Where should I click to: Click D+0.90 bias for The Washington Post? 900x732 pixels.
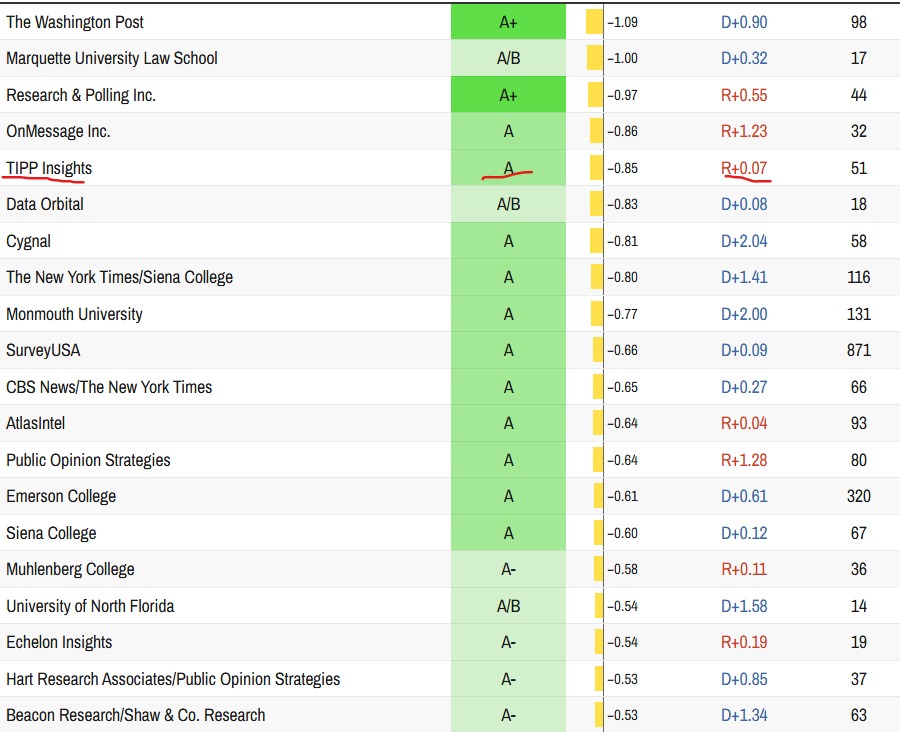pyautogui.click(x=744, y=22)
